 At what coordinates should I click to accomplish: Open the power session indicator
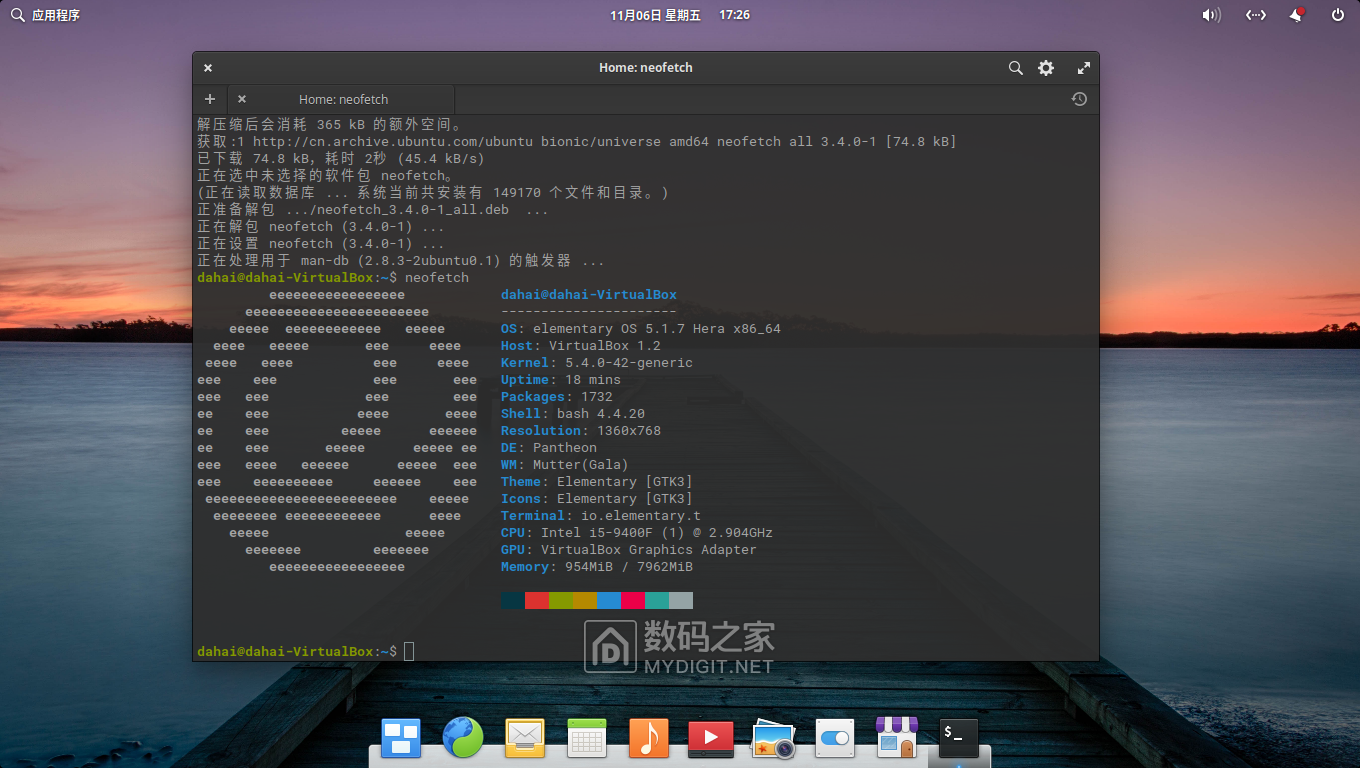[x=1338, y=15]
